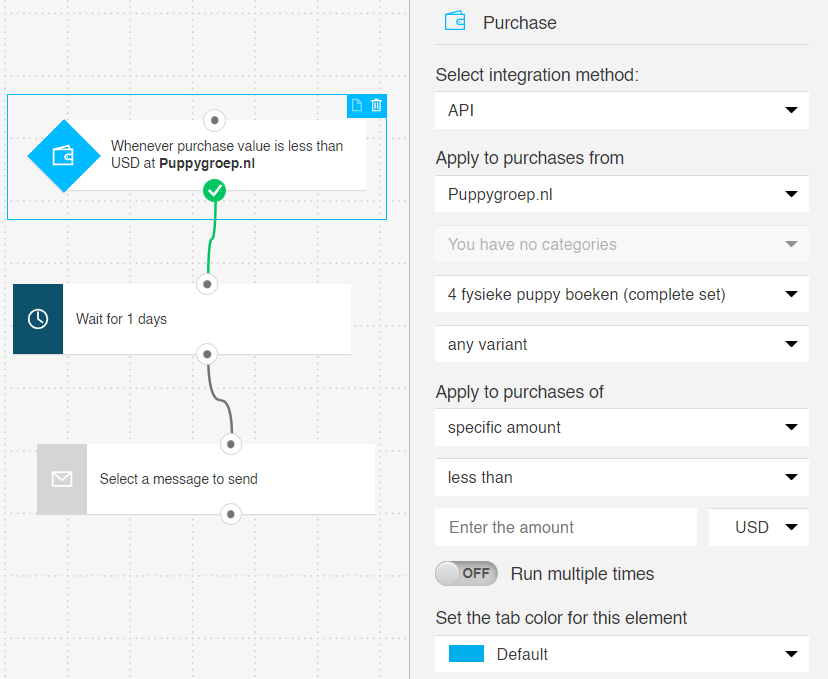The image size is (828, 679).
Task: Expand the 4 fysieke puppy boeken dropdown
Action: pos(622,294)
